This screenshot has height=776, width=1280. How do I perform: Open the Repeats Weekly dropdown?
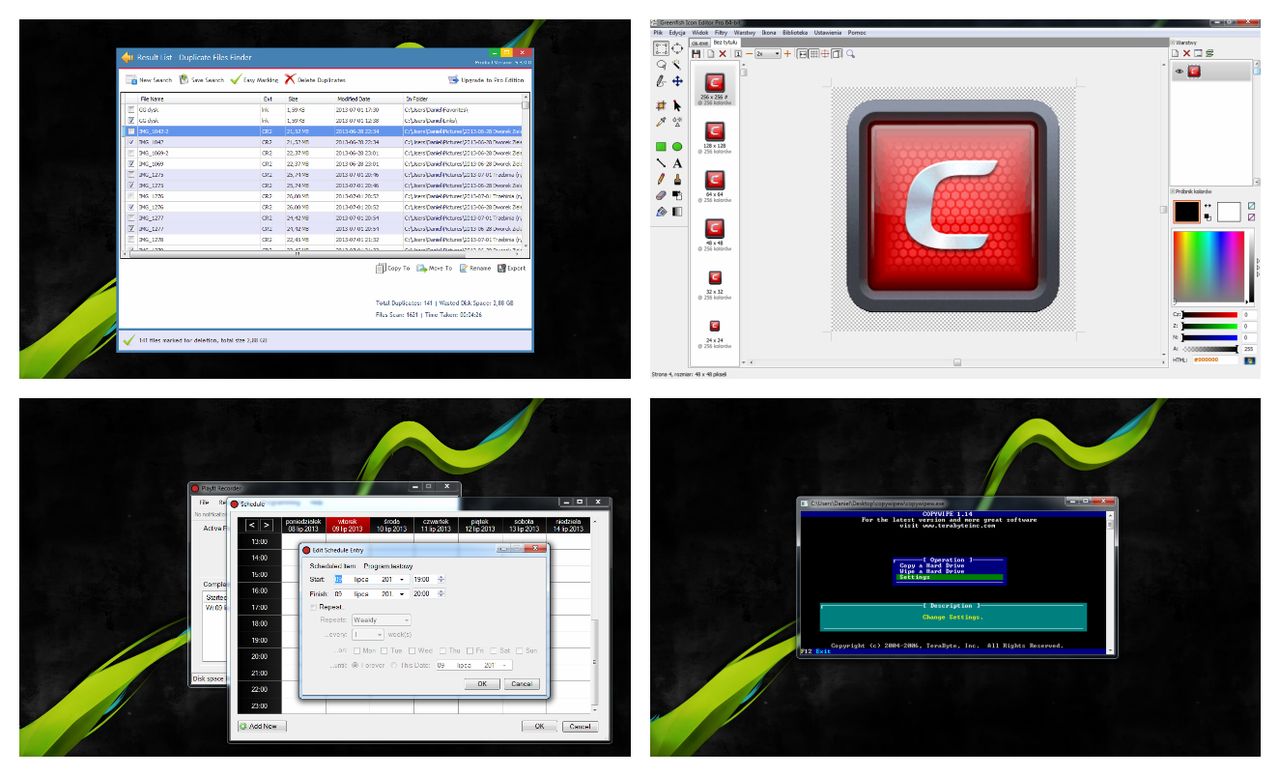tap(381, 620)
